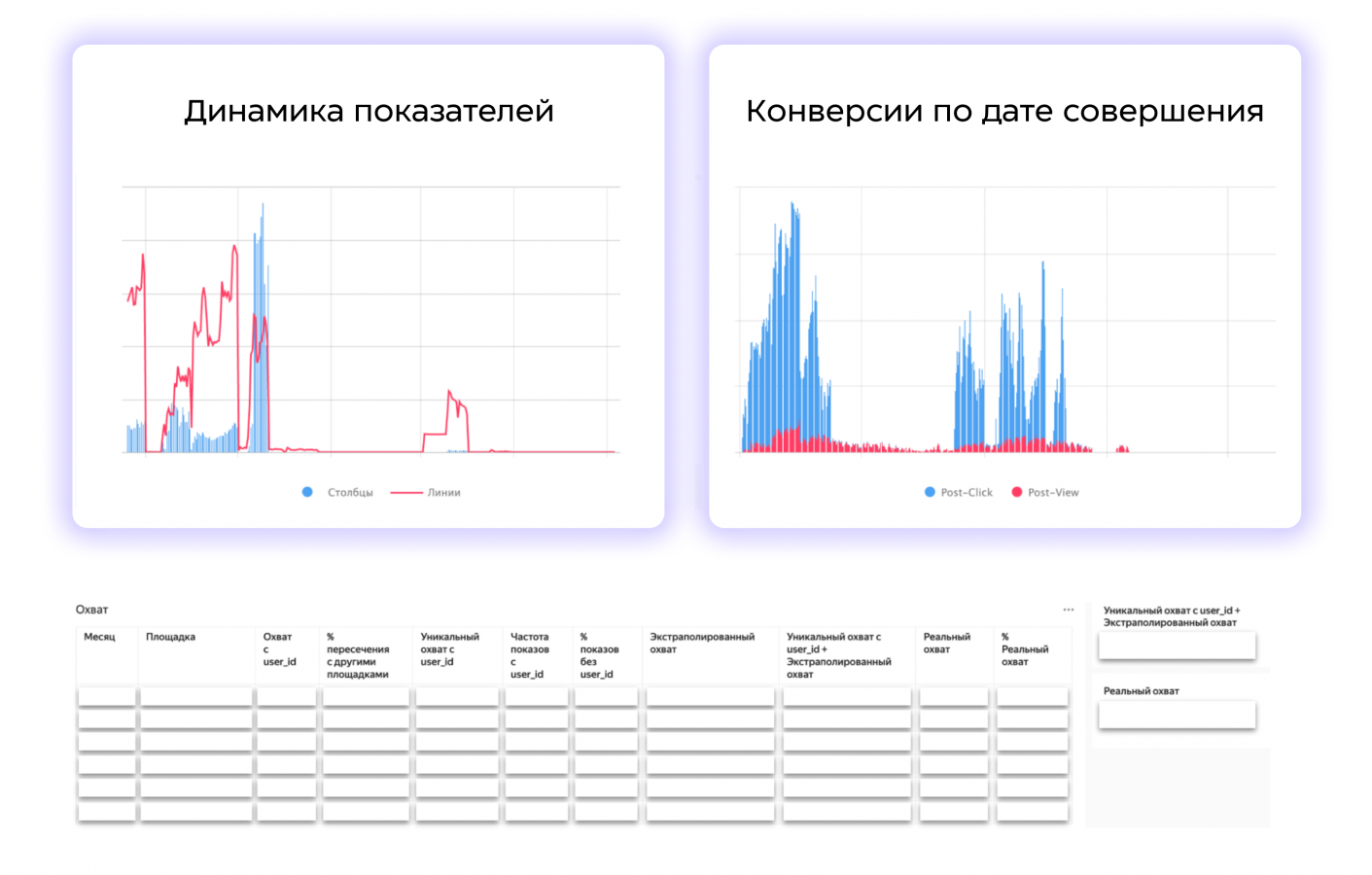Toggle the red Линии legend marker

pyautogui.click(x=405, y=492)
